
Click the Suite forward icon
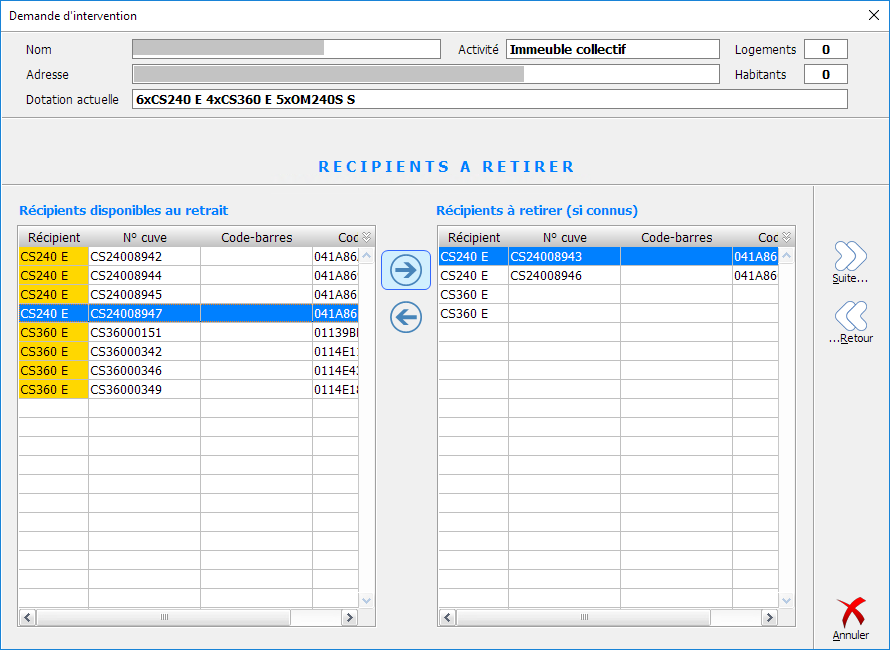pos(850,258)
